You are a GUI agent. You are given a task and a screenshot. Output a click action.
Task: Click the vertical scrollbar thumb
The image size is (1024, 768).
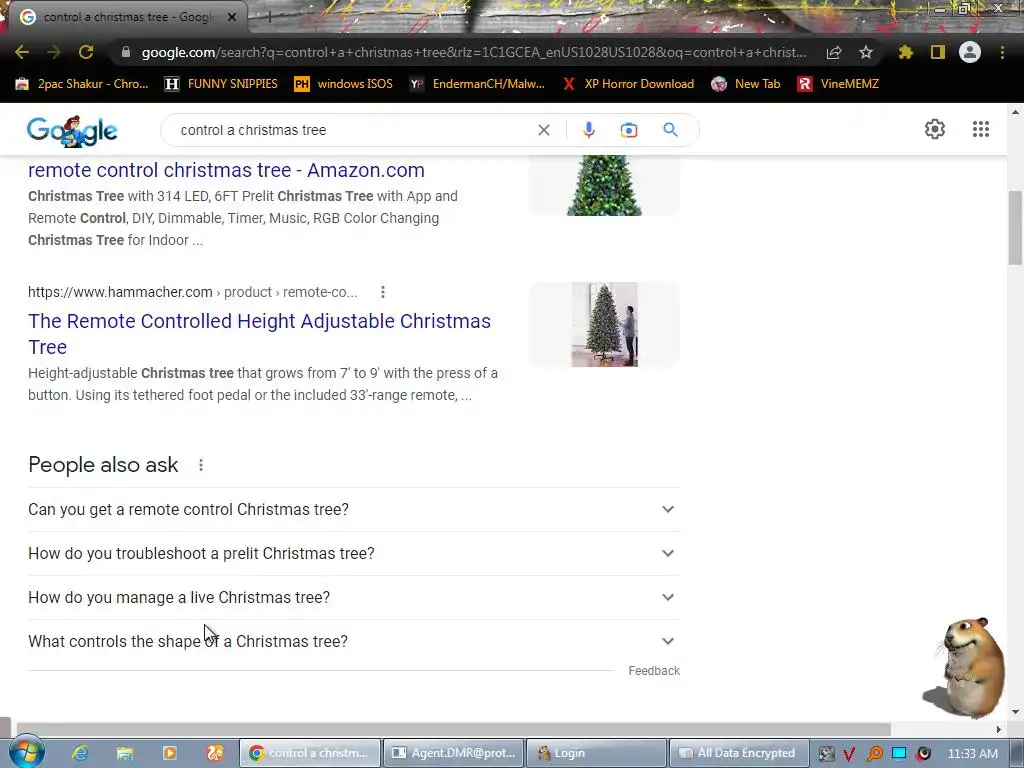click(1015, 227)
